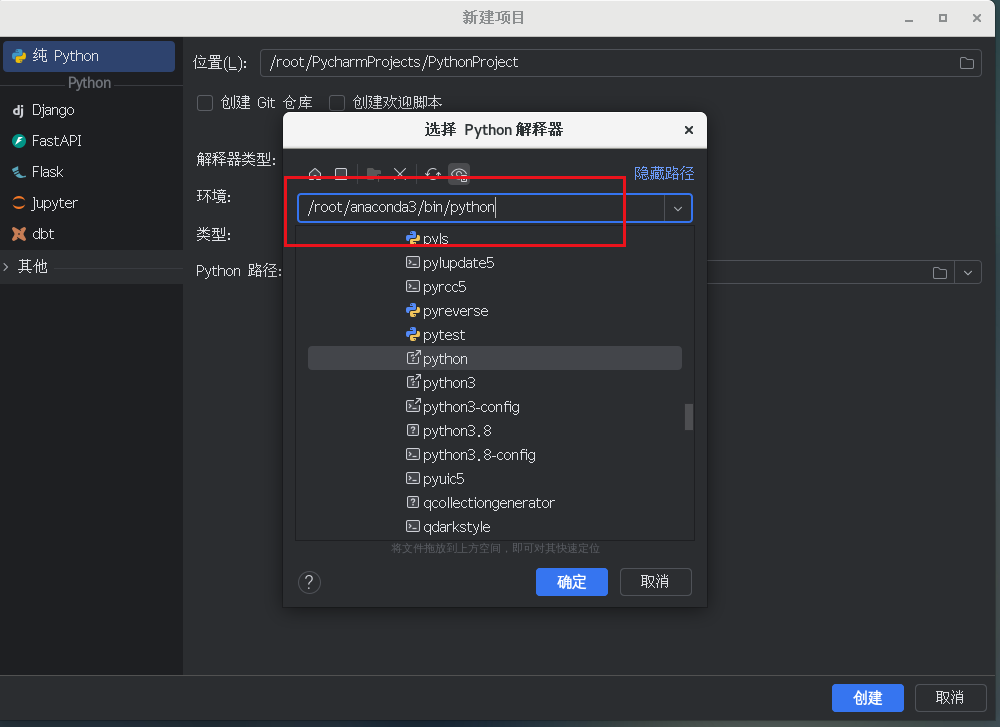Screen dimensions: 1000x727
Task: Confirm with 确定 button
Action: click(571, 582)
